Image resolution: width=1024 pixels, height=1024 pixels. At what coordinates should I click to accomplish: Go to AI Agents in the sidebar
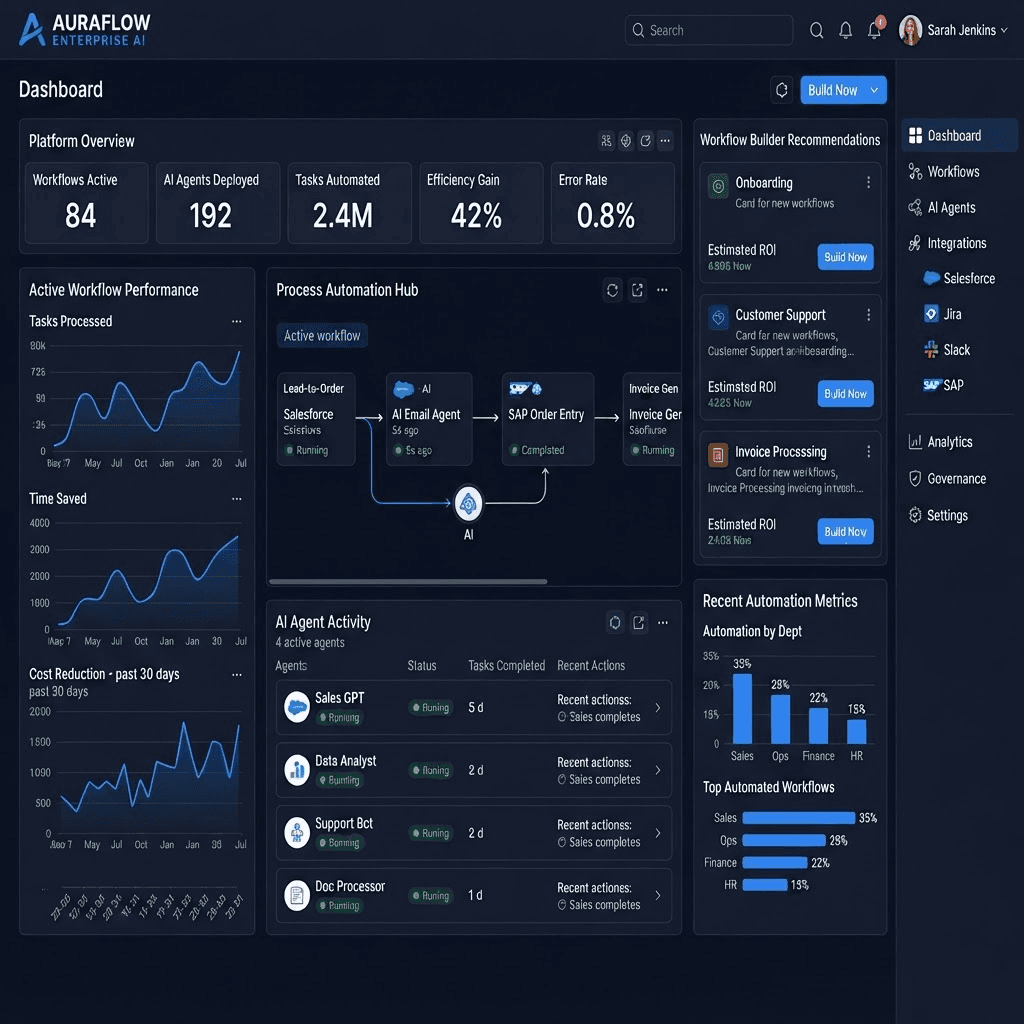click(942, 208)
